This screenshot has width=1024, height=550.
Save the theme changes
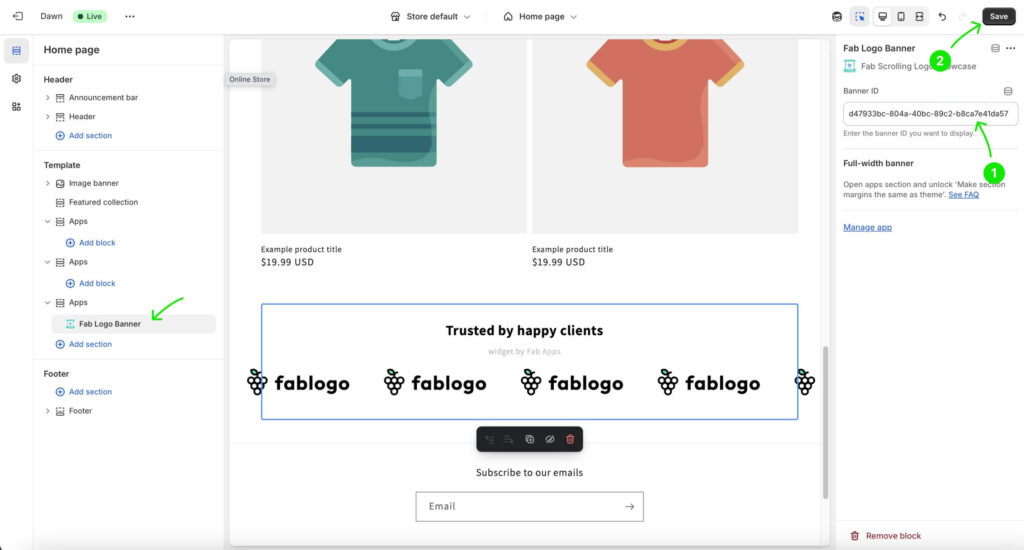pos(999,16)
